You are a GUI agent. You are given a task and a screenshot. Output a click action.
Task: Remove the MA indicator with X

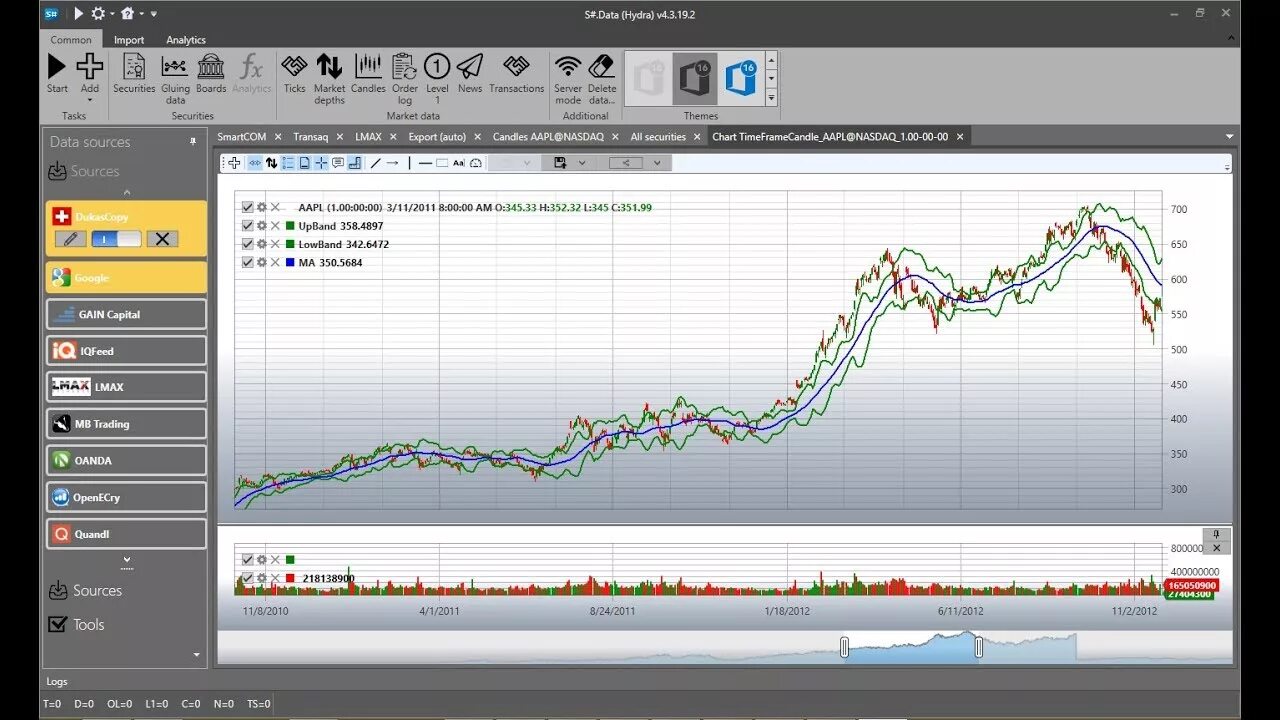pos(275,262)
